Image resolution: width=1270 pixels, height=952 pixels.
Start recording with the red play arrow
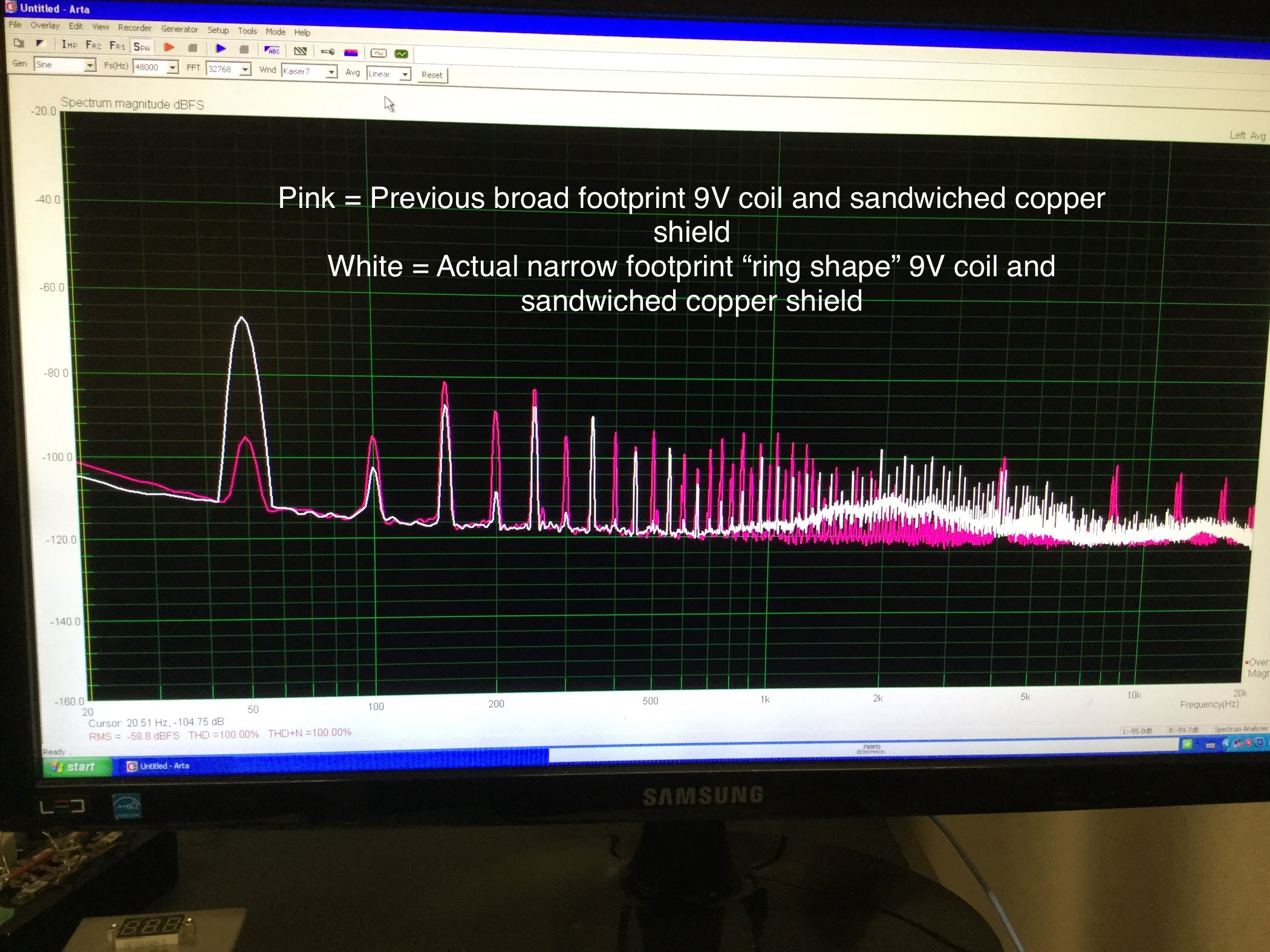tap(169, 47)
